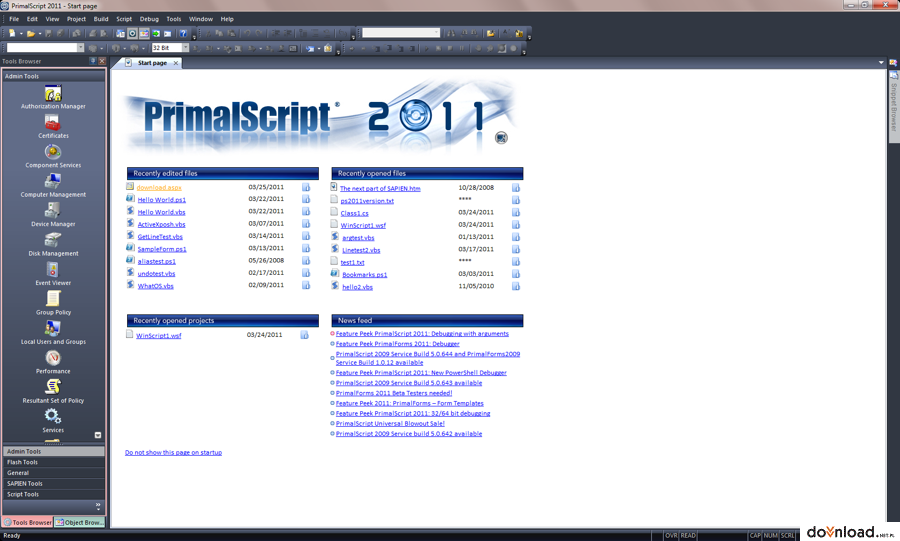
Task: Open the Debug menu
Action: point(149,19)
